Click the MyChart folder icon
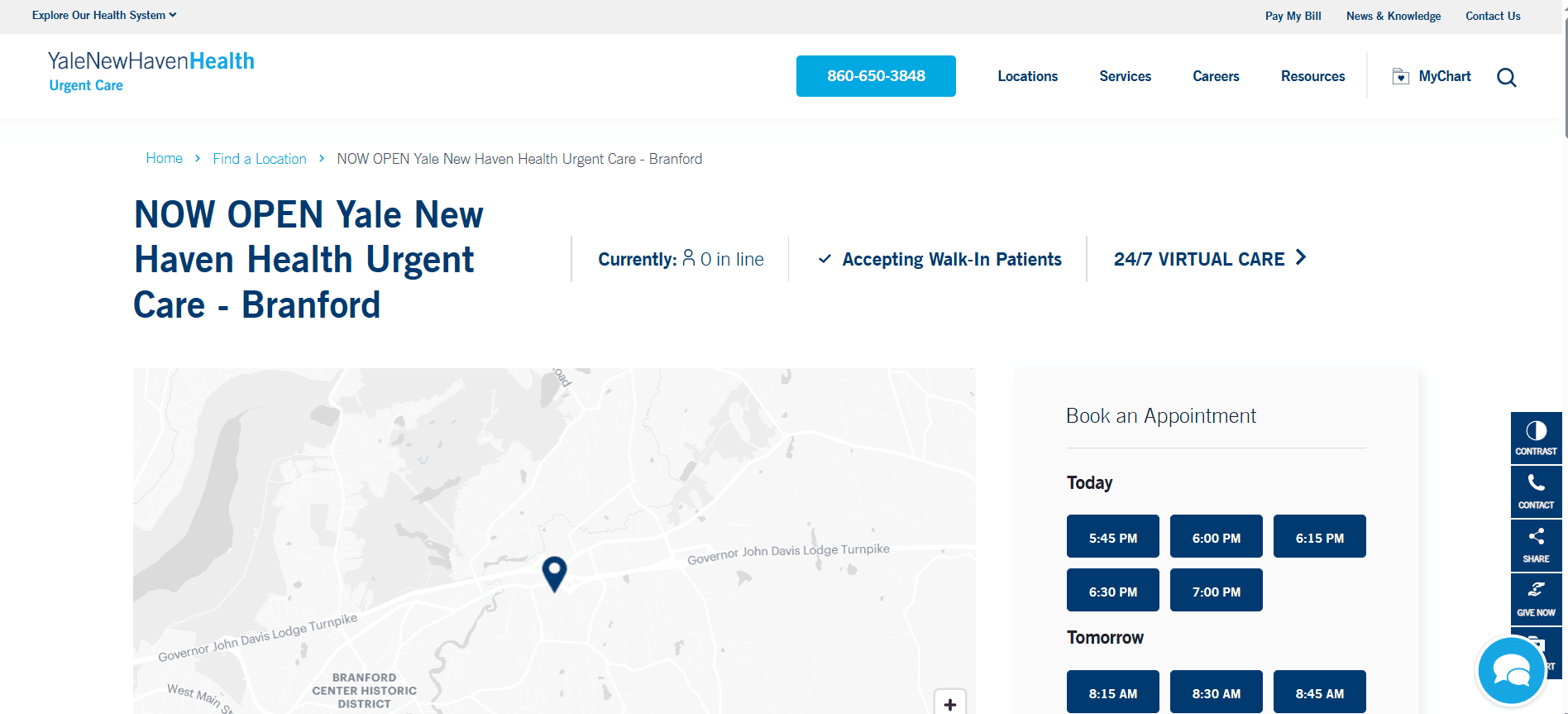This screenshot has height=714, width=1568. click(x=1400, y=76)
